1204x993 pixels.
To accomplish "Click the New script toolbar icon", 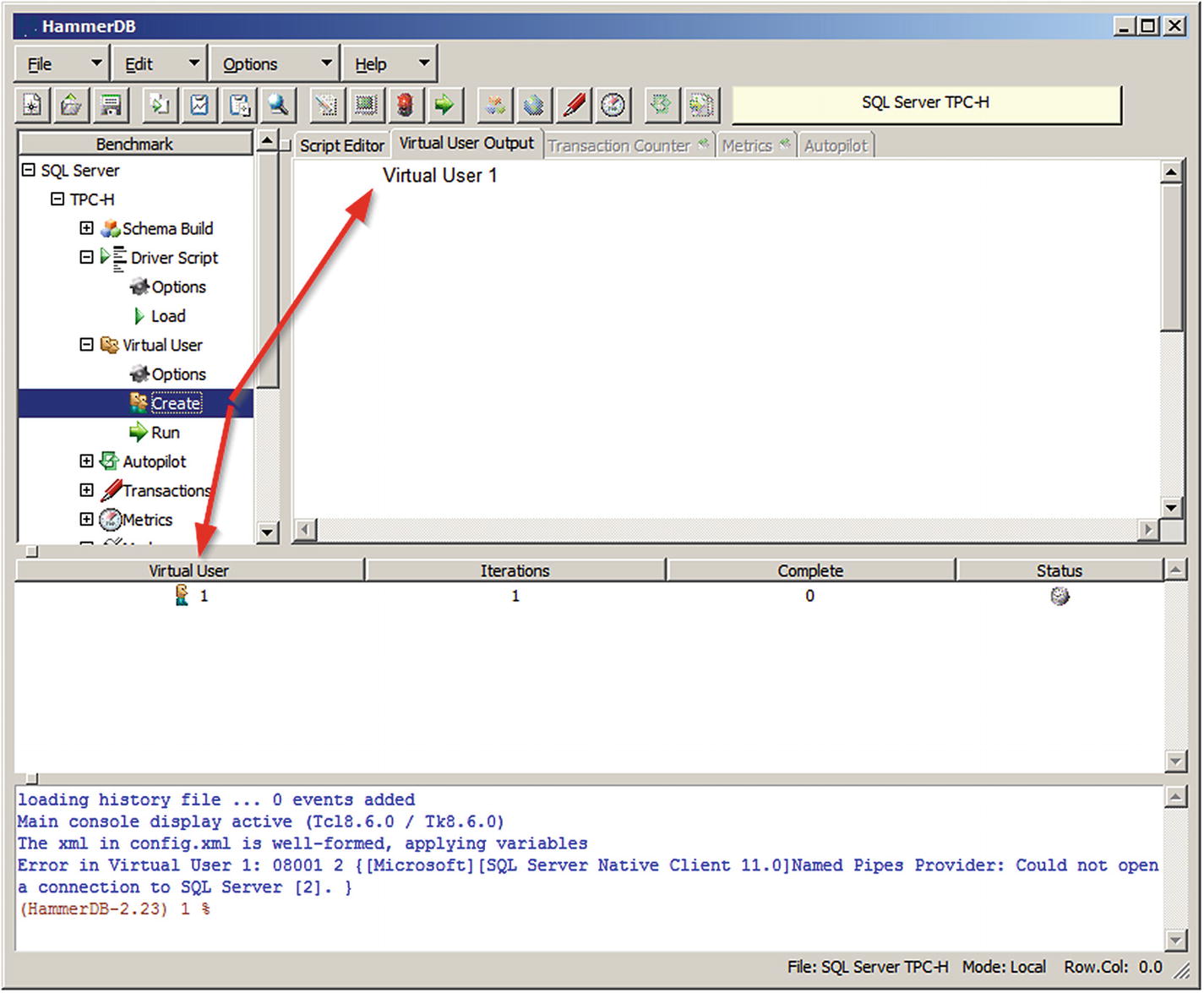I will (x=32, y=105).
